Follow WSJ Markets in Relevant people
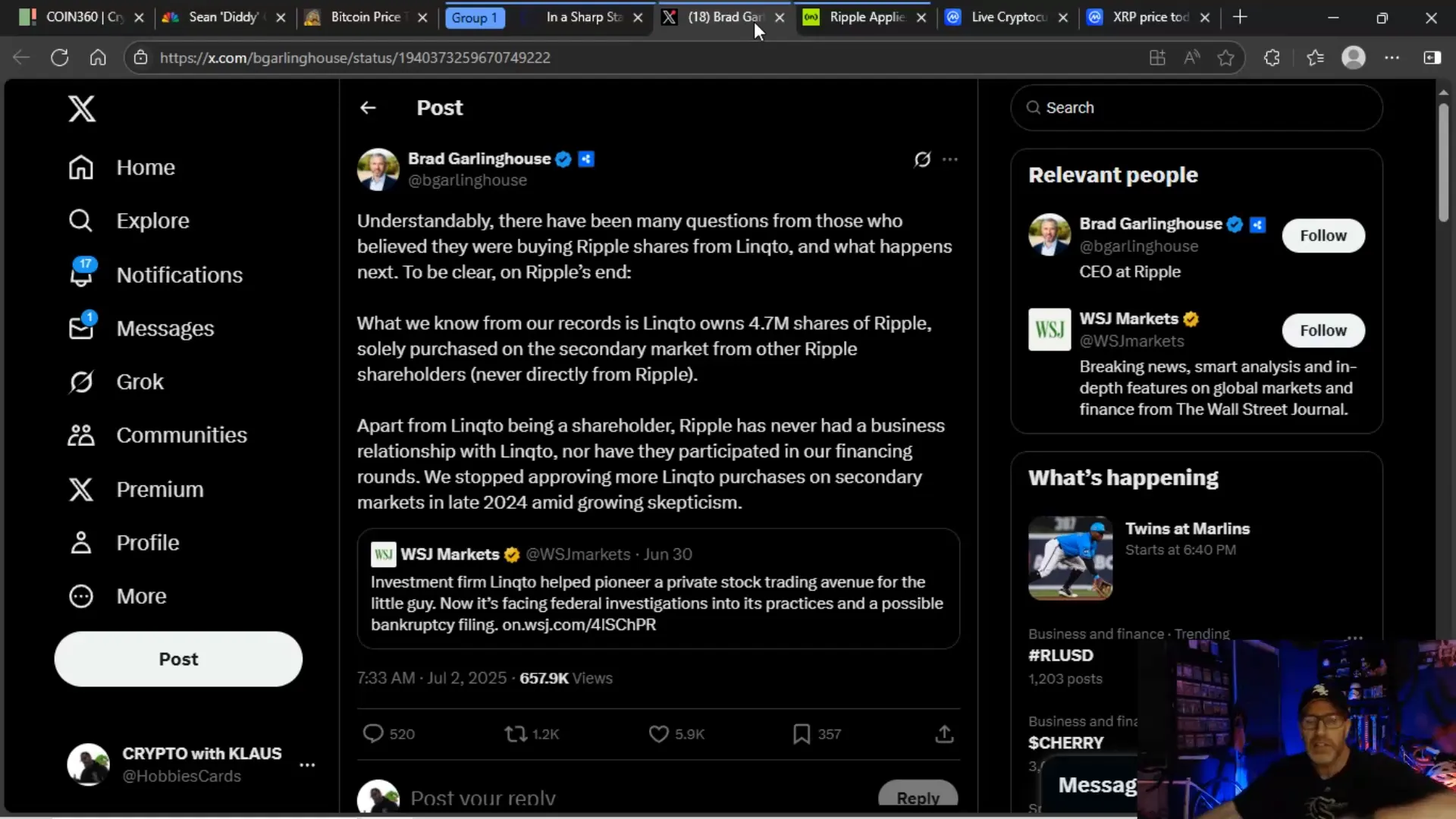The width and height of the screenshot is (1456, 819). click(x=1323, y=330)
